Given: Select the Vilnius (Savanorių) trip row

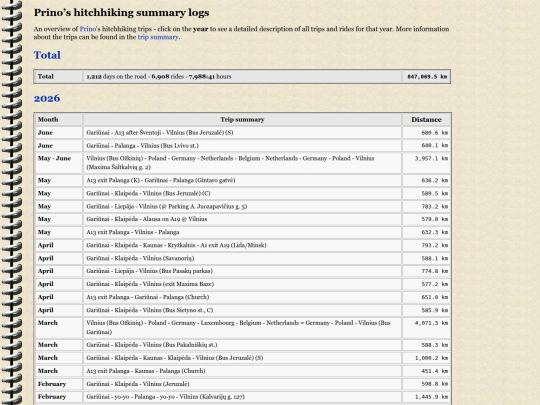Looking at the screenshot, I should pos(242,258).
